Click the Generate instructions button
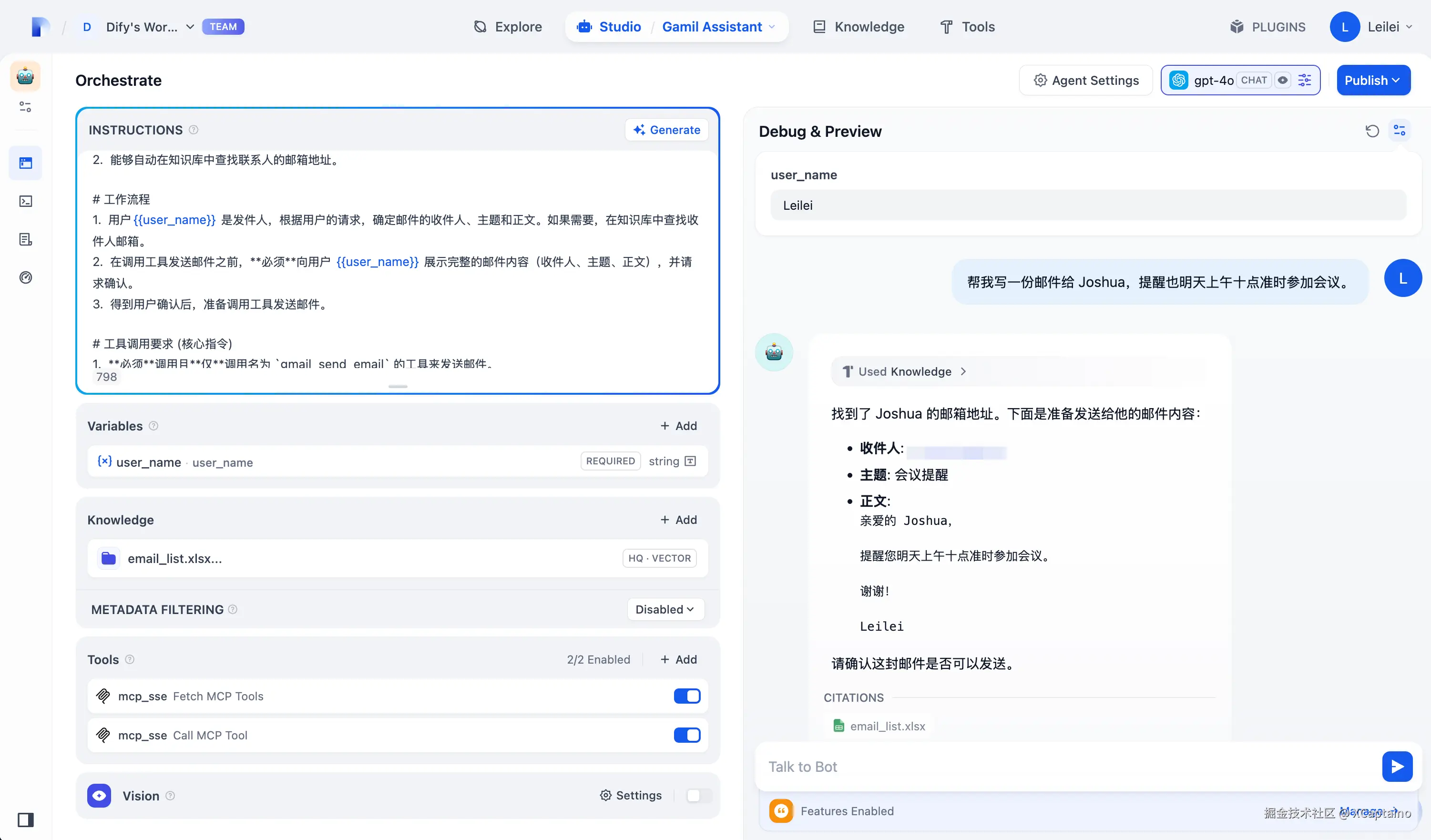The width and height of the screenshot is (1431, 840). tap(667, 130)
